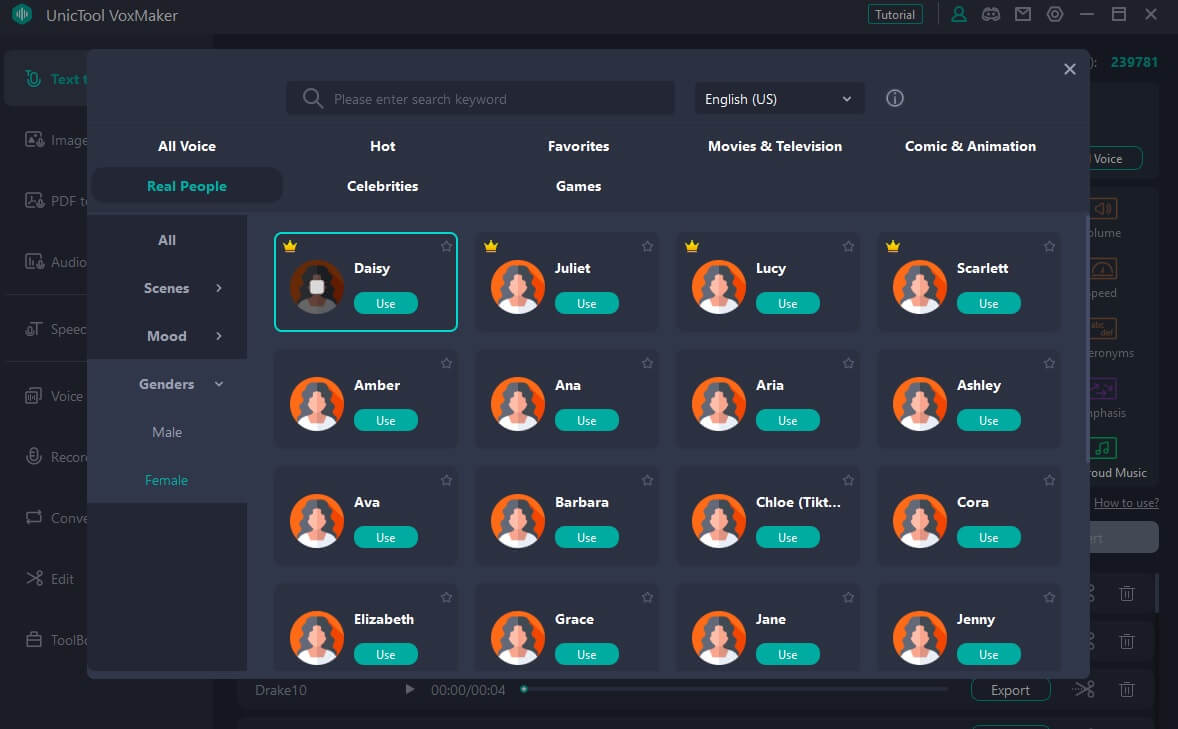Use the Chloe (Tikt...) voice
Screen dimensions: 1178x729
point(787,537)
